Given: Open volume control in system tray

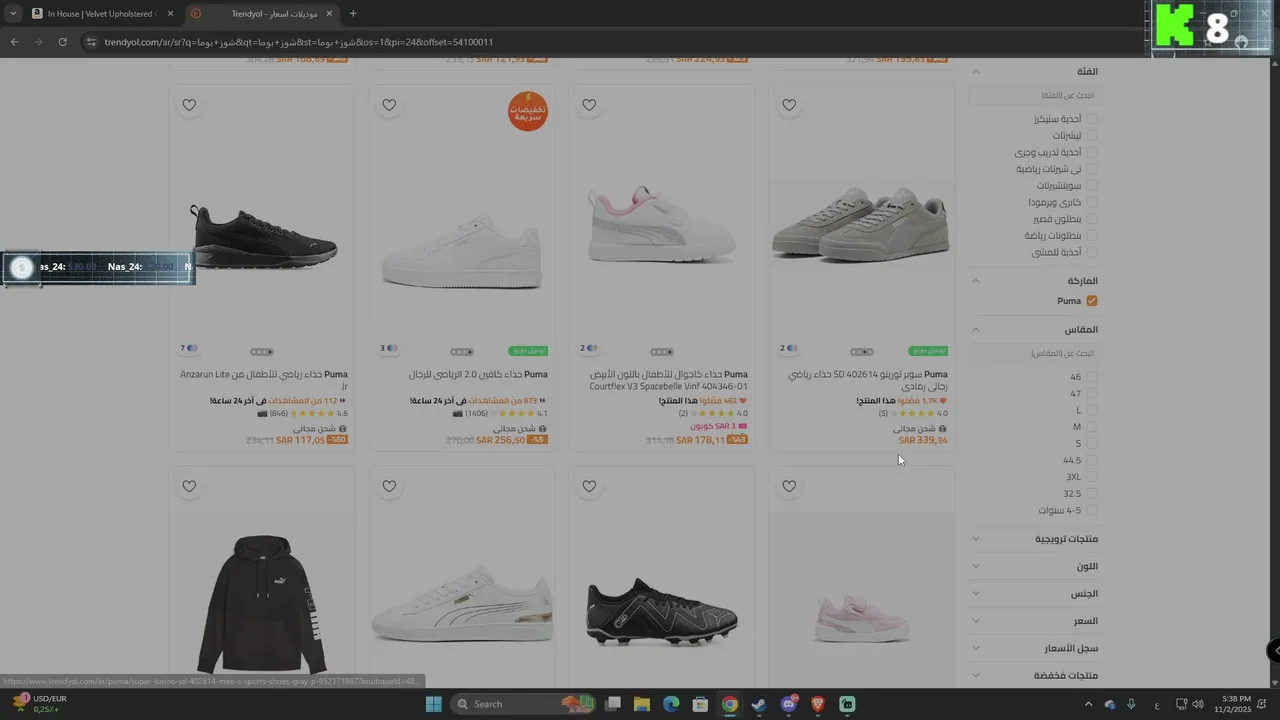Looking at the screenshot, I should pyautogui.click(x=1198, y=704).
